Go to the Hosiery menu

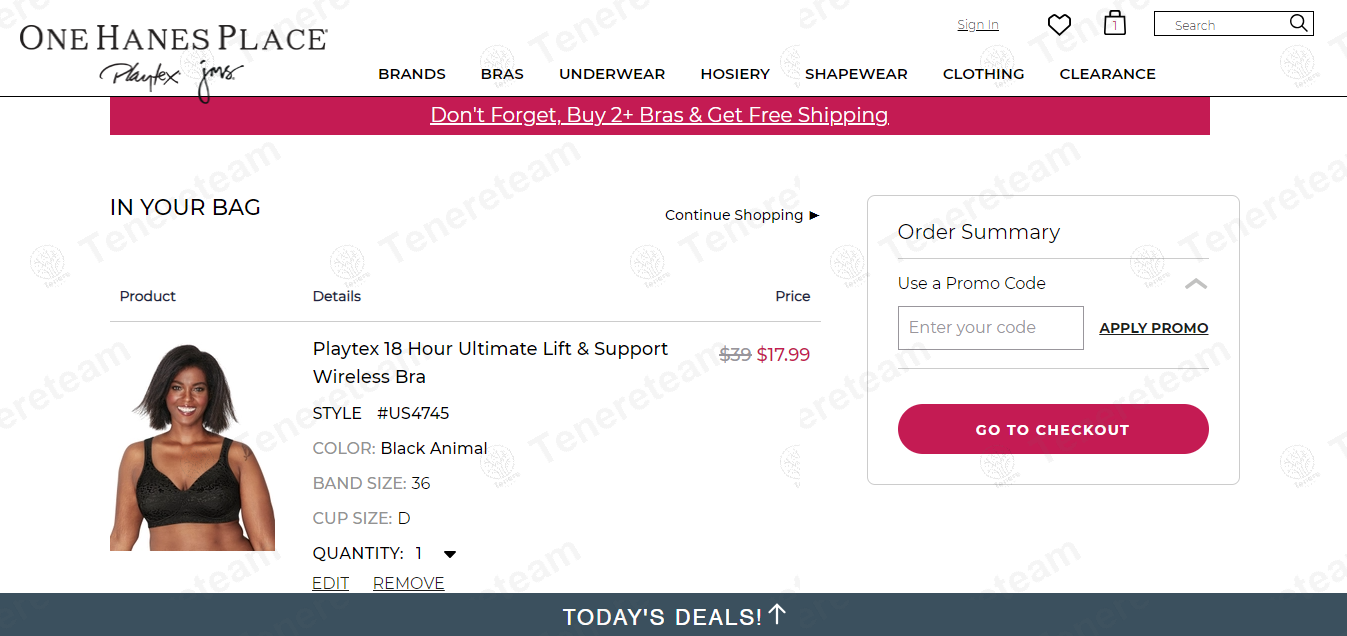tap(735, 74)
